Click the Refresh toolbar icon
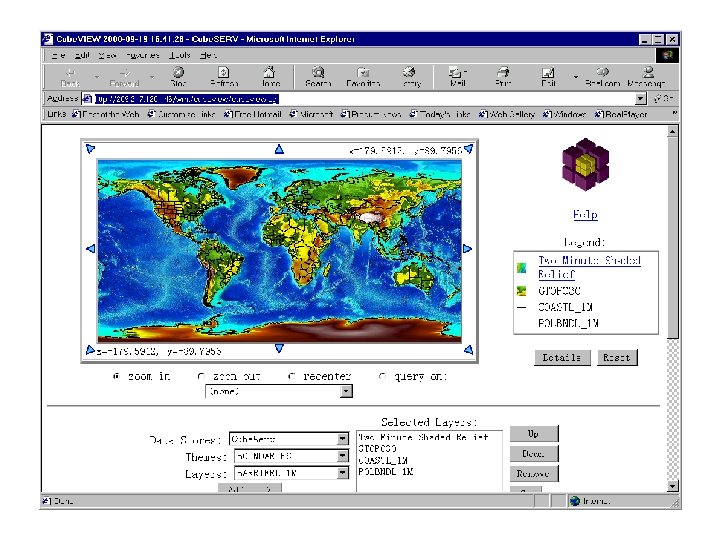This screenshot has height=540, width=720. [x=224, y=77]
